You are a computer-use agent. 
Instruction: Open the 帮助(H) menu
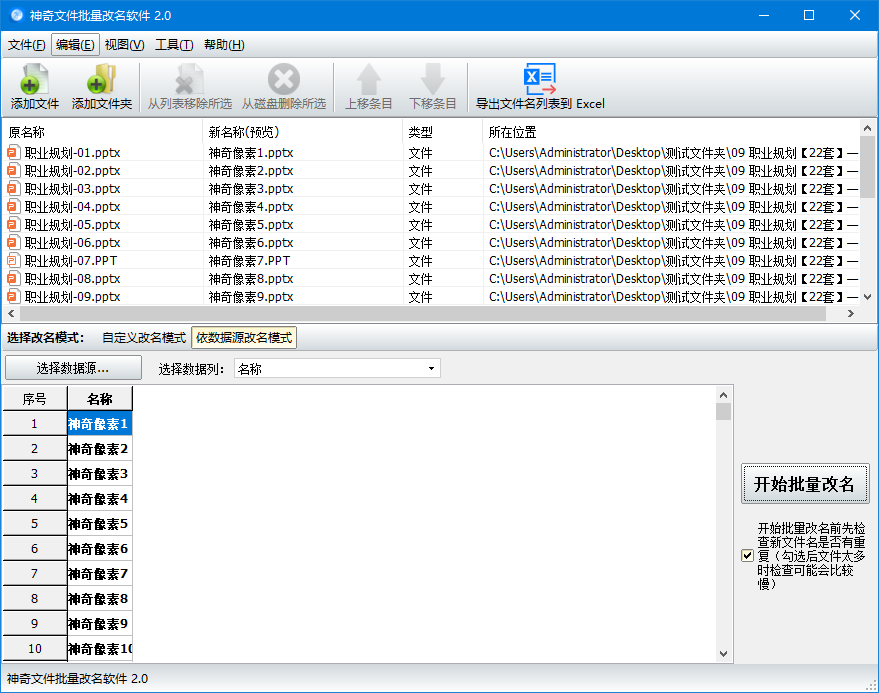pos(224,45)
